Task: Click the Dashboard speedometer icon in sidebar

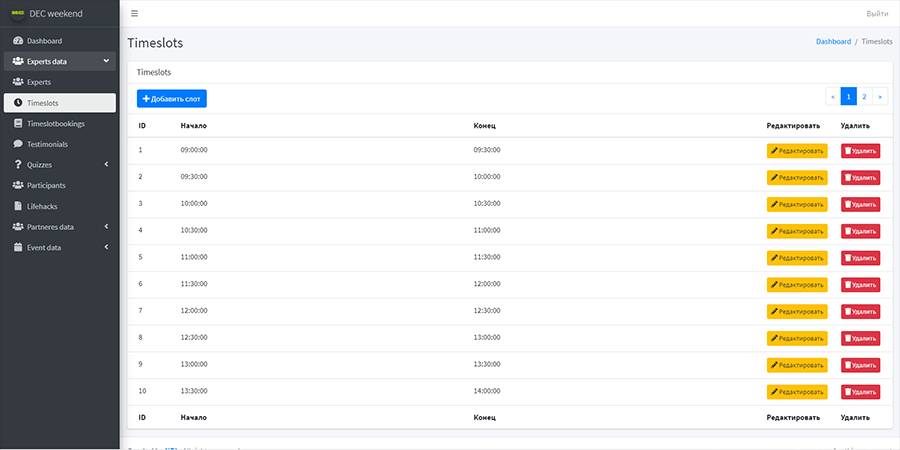Action: pos(18,41)
